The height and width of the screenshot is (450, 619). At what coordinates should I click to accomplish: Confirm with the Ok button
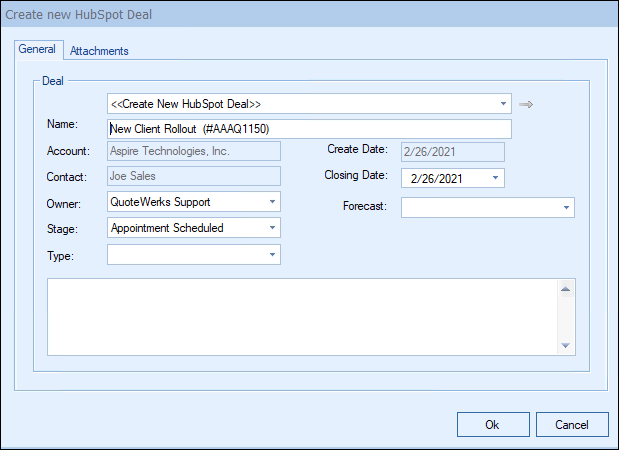pyautogui.click(x=493, y=425)
